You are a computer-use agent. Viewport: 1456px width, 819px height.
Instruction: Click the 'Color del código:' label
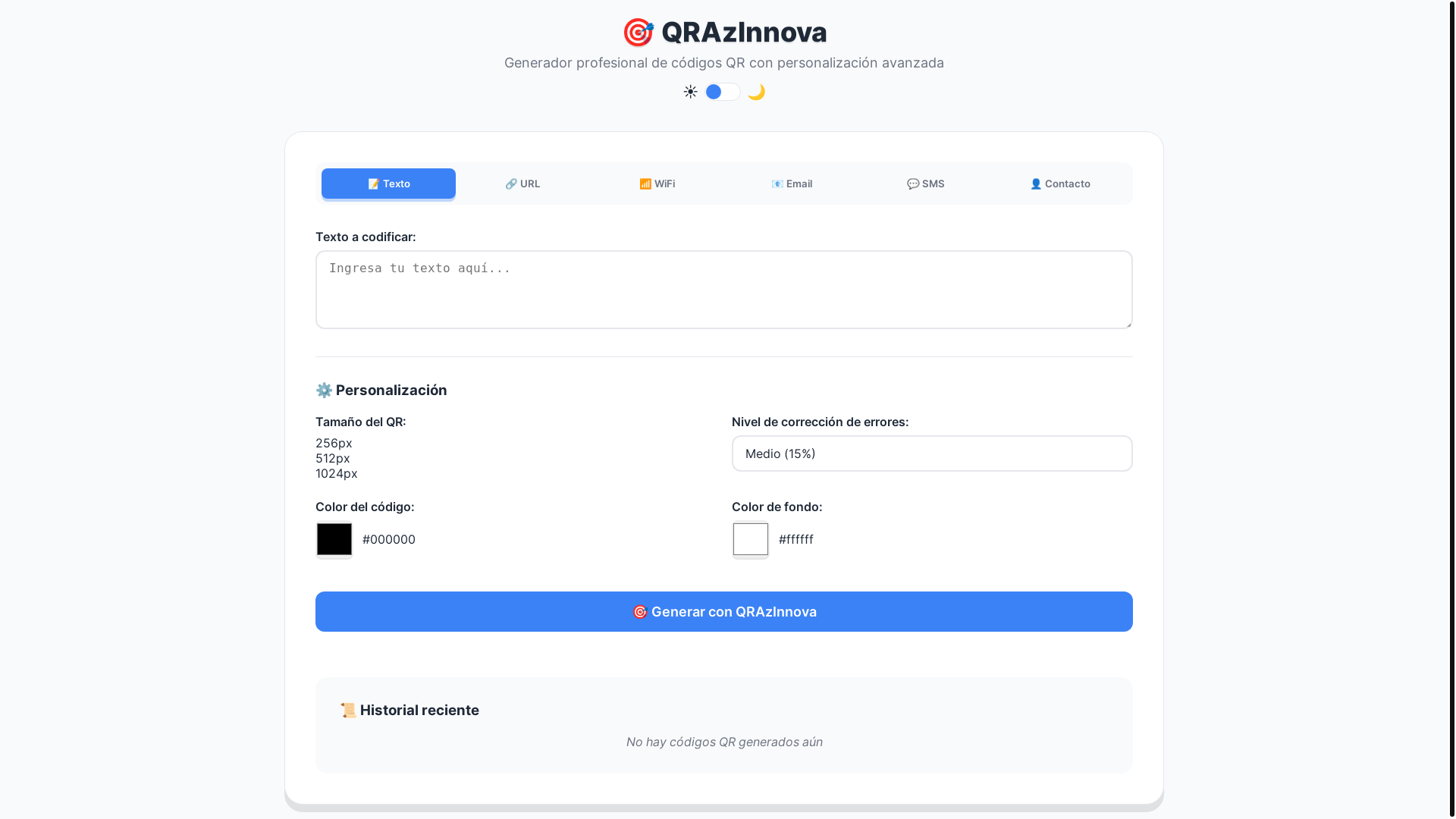(365, 507)
